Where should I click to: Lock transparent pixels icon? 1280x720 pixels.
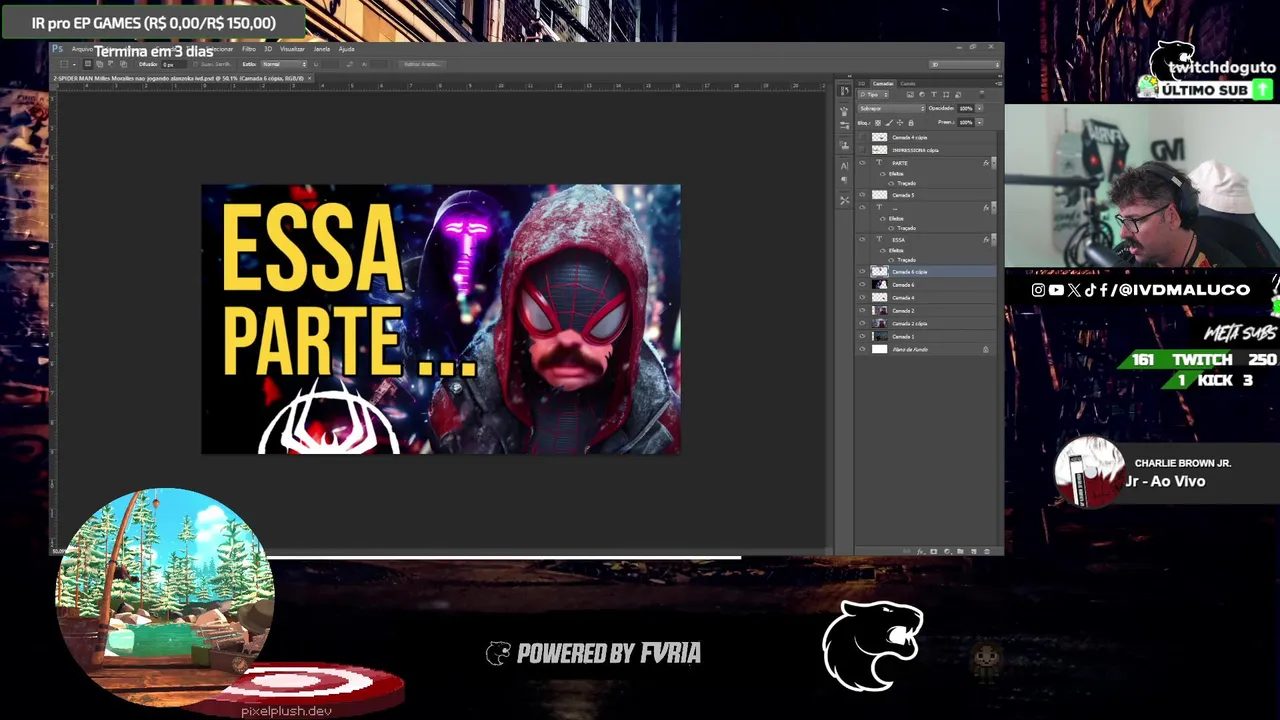point(878,123)
